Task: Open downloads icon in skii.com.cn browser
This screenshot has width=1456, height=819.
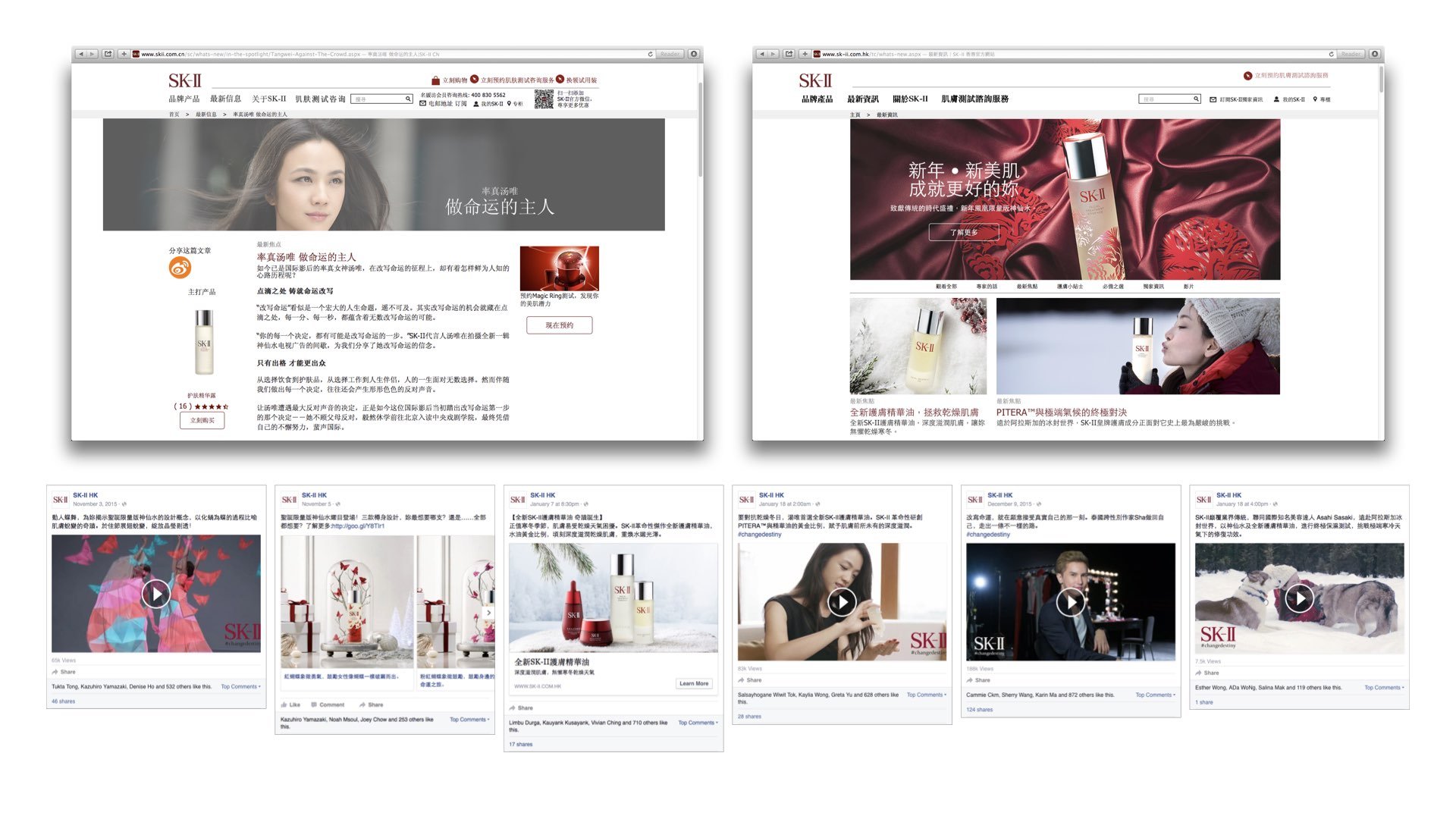Action: (693, 54)
